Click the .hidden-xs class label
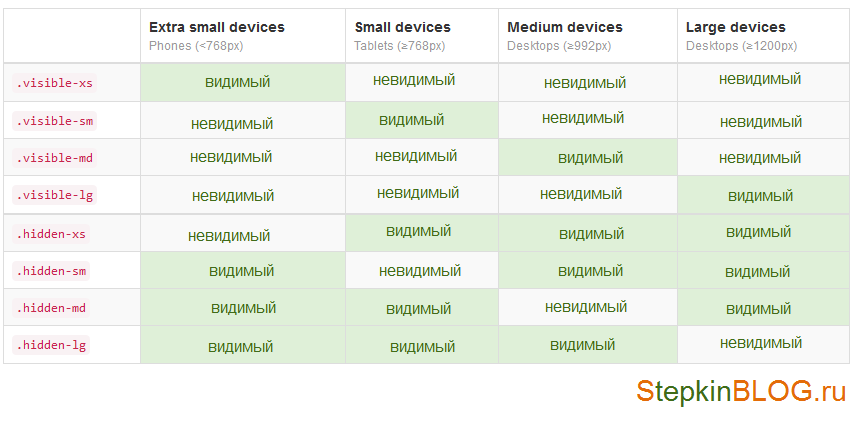This screenshot has height=429, width=868. click(51, 234)
